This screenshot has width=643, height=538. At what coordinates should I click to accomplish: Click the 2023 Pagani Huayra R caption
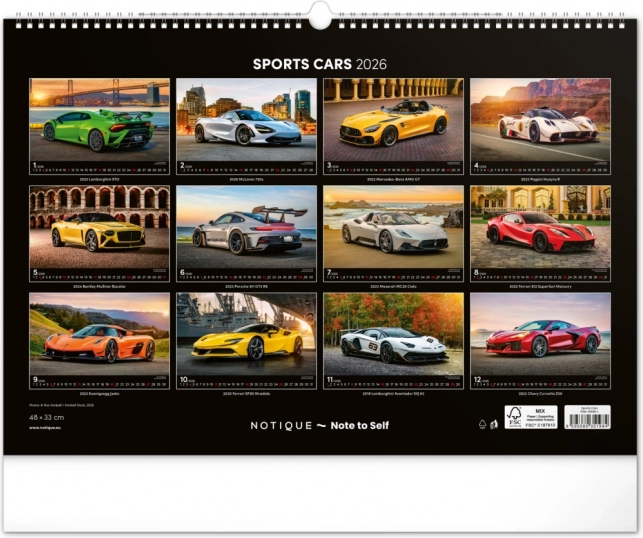540,180
